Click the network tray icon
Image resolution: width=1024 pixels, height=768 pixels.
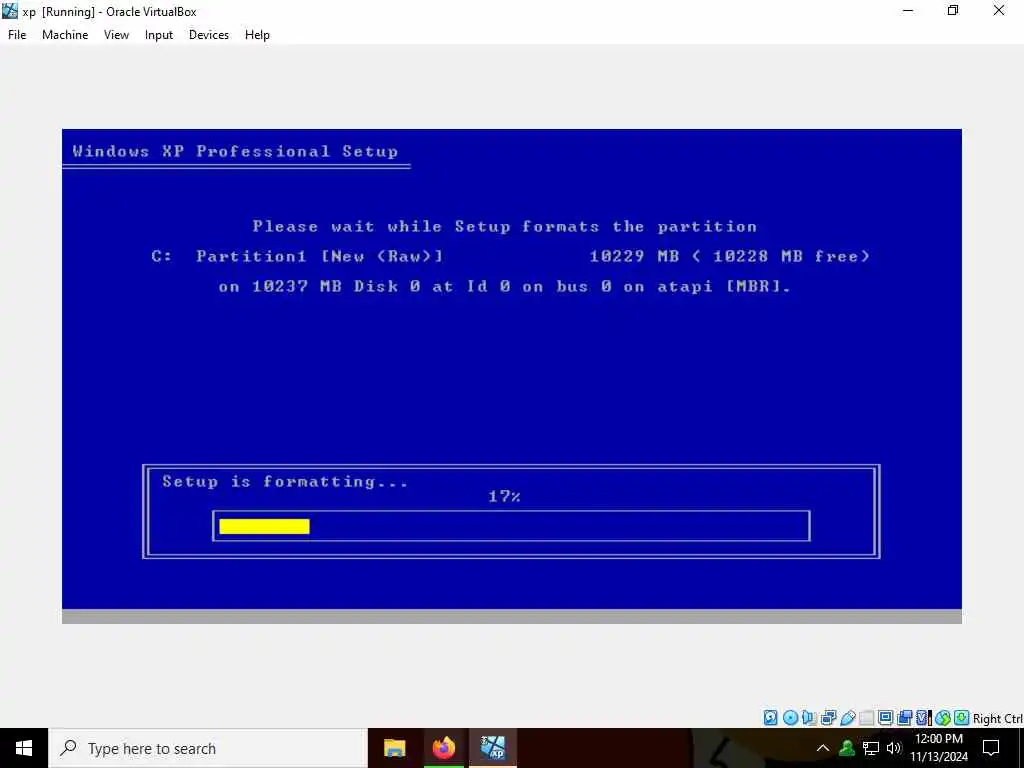coord(871,748)
